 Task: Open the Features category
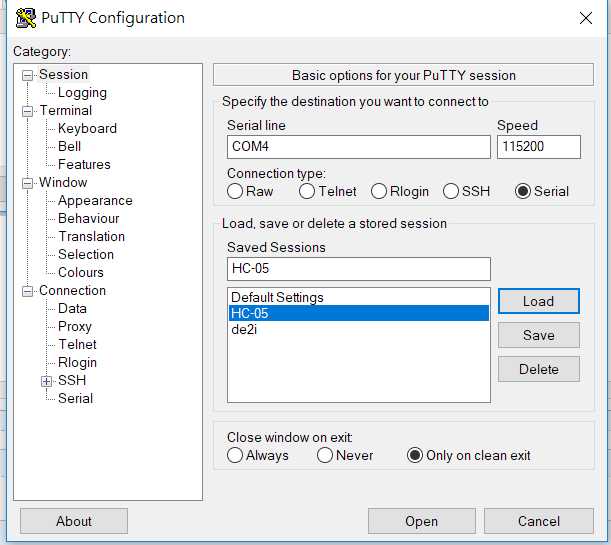pyautogui.click(x=84, y=164)
